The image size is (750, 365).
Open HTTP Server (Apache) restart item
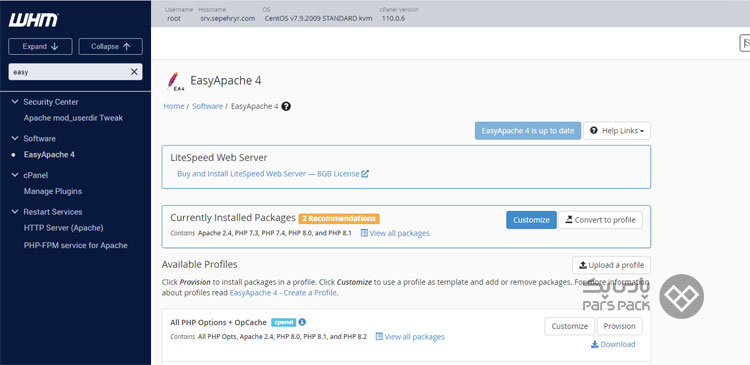pyautogui.click(x=63, y=228)
